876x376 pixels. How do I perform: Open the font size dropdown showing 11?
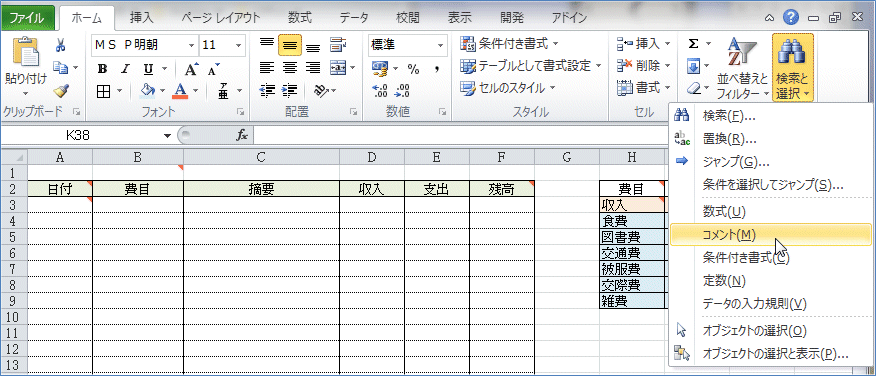[239, 45]
